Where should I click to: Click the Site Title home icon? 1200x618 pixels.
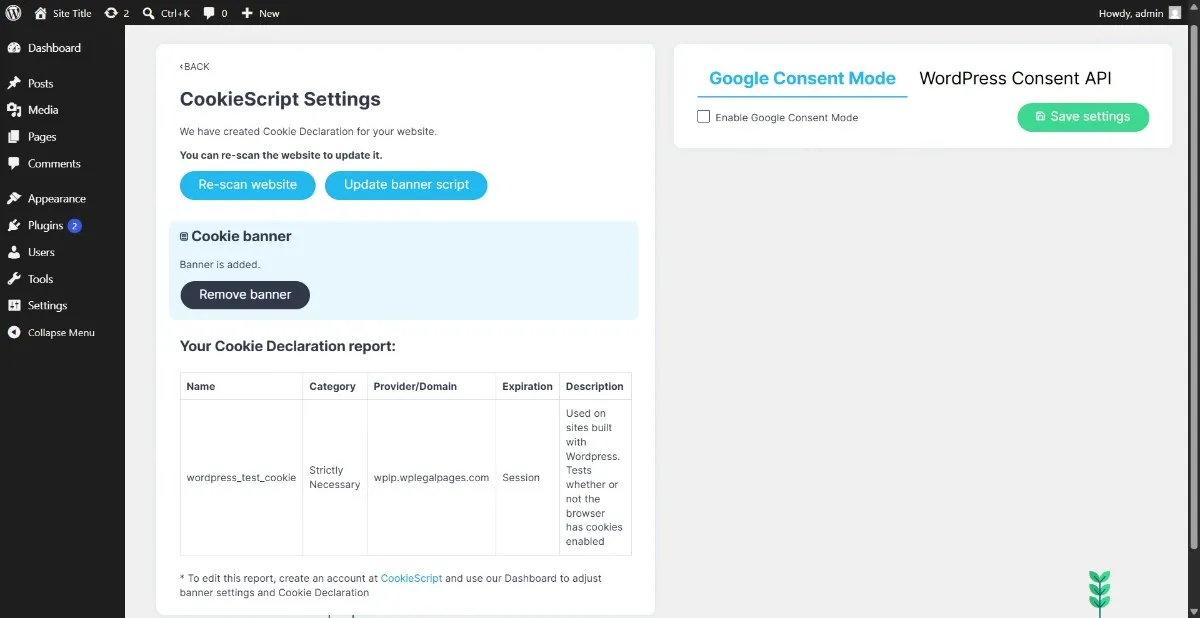click(40, 13)
